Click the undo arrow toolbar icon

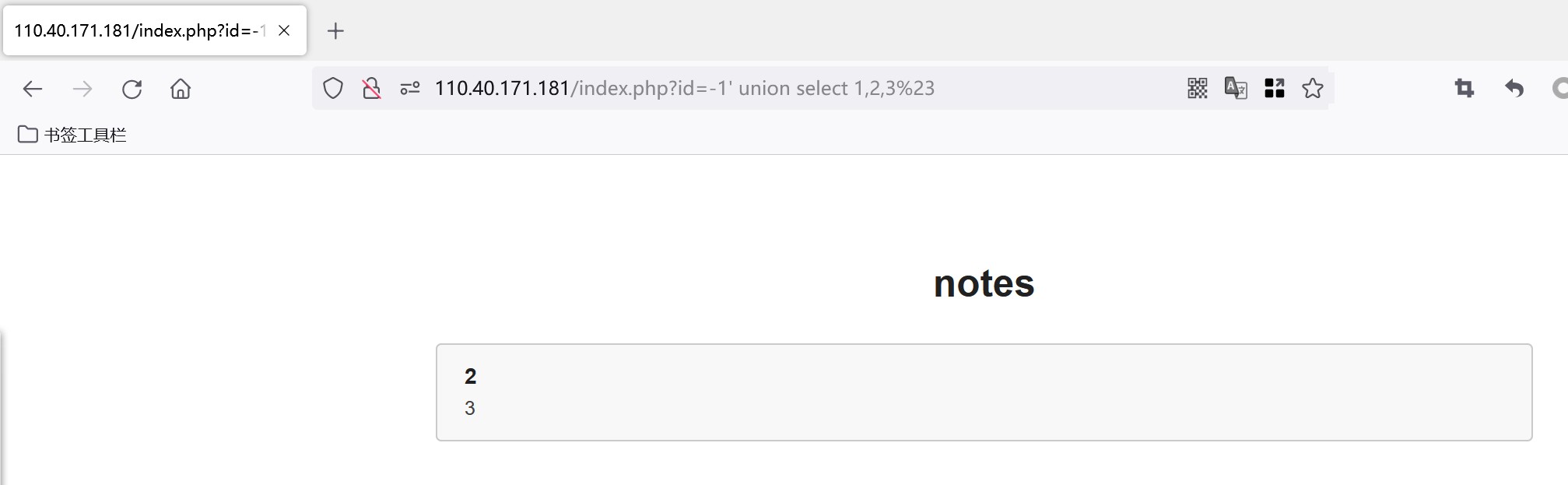point(1514,88)
